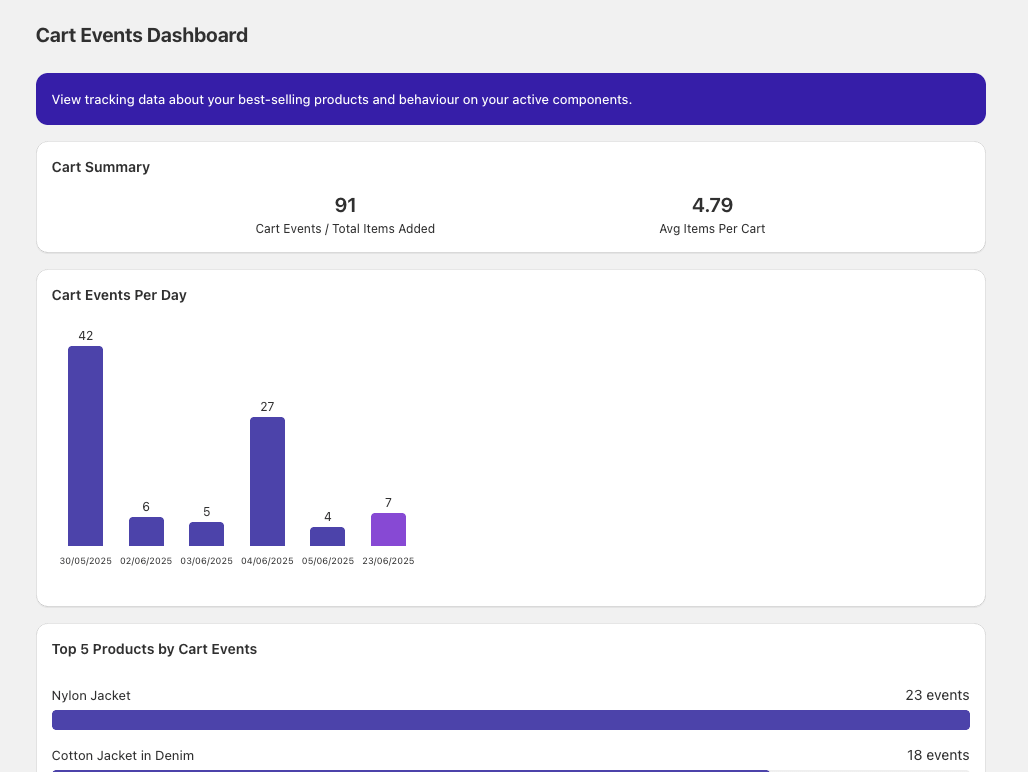Select the 05/06/2025 bar showing 4 events
1028x772 pixels.
point(327,536)
